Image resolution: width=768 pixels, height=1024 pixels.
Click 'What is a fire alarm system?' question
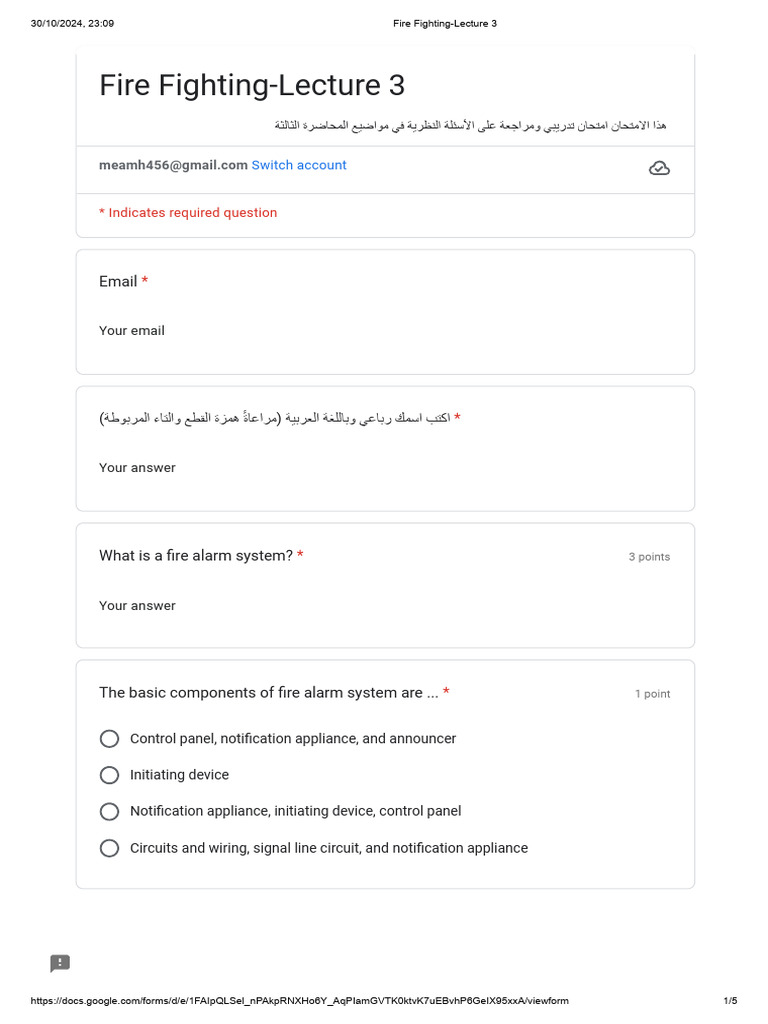coord(196,556)
